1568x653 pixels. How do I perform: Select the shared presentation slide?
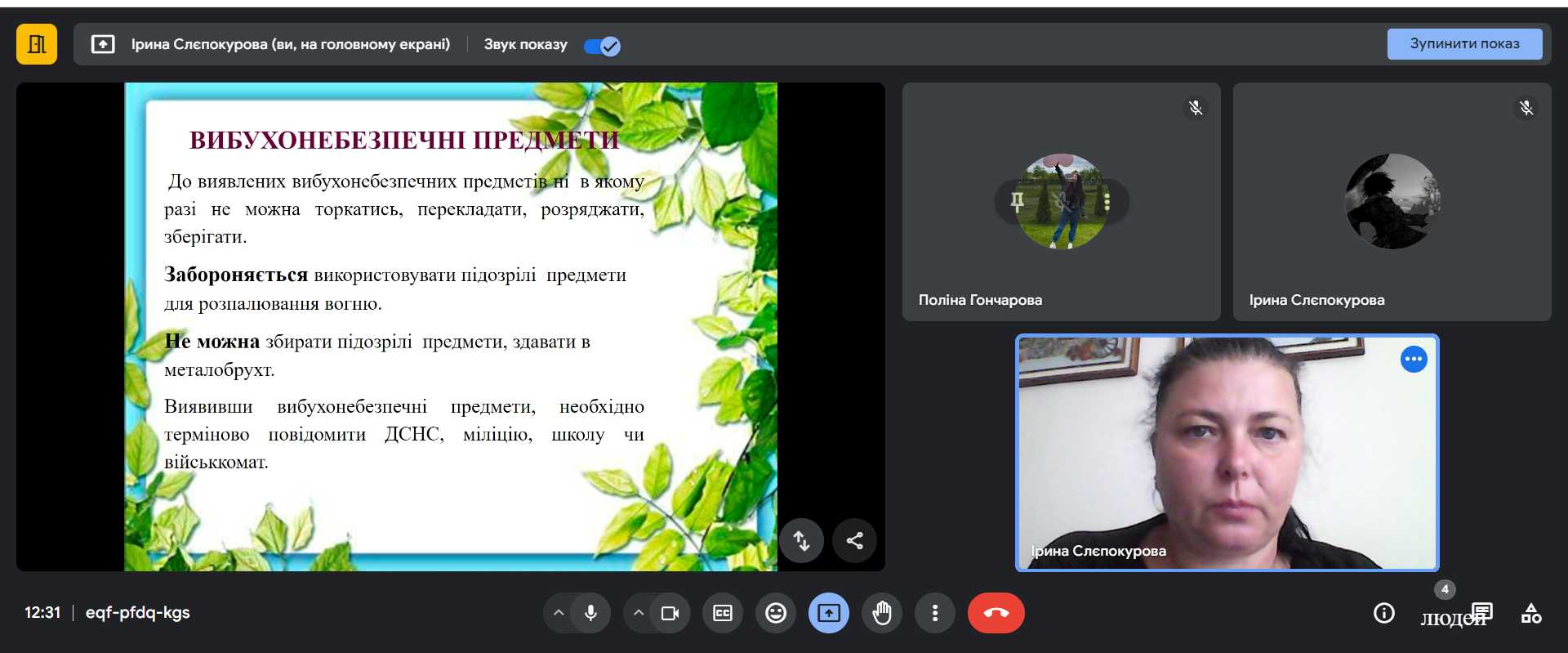pyautogui.click(x=450, y=327)
